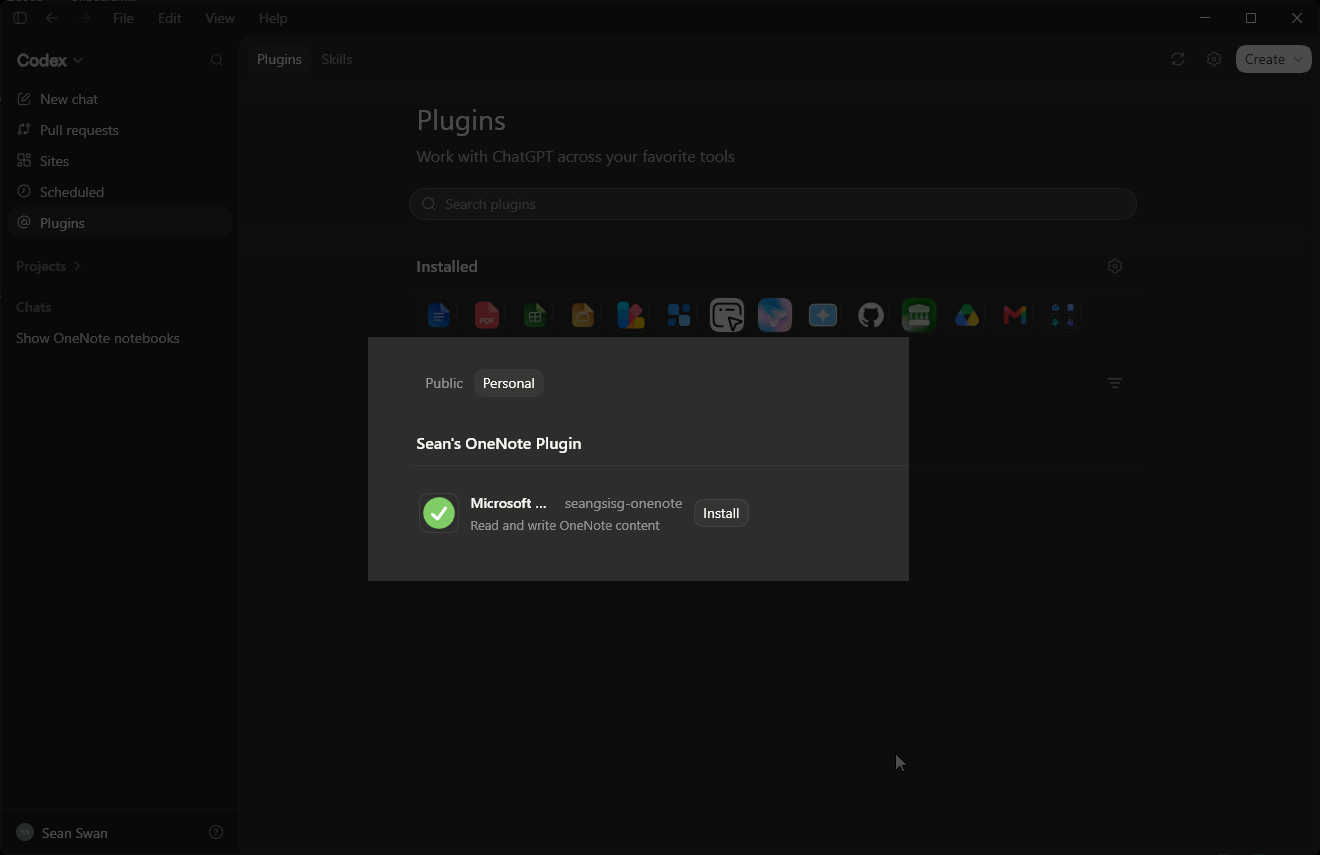Viewport: 1320px width, 855px height.
Task: Click the green checkmark OneNote icon
Action: (439, 513)
